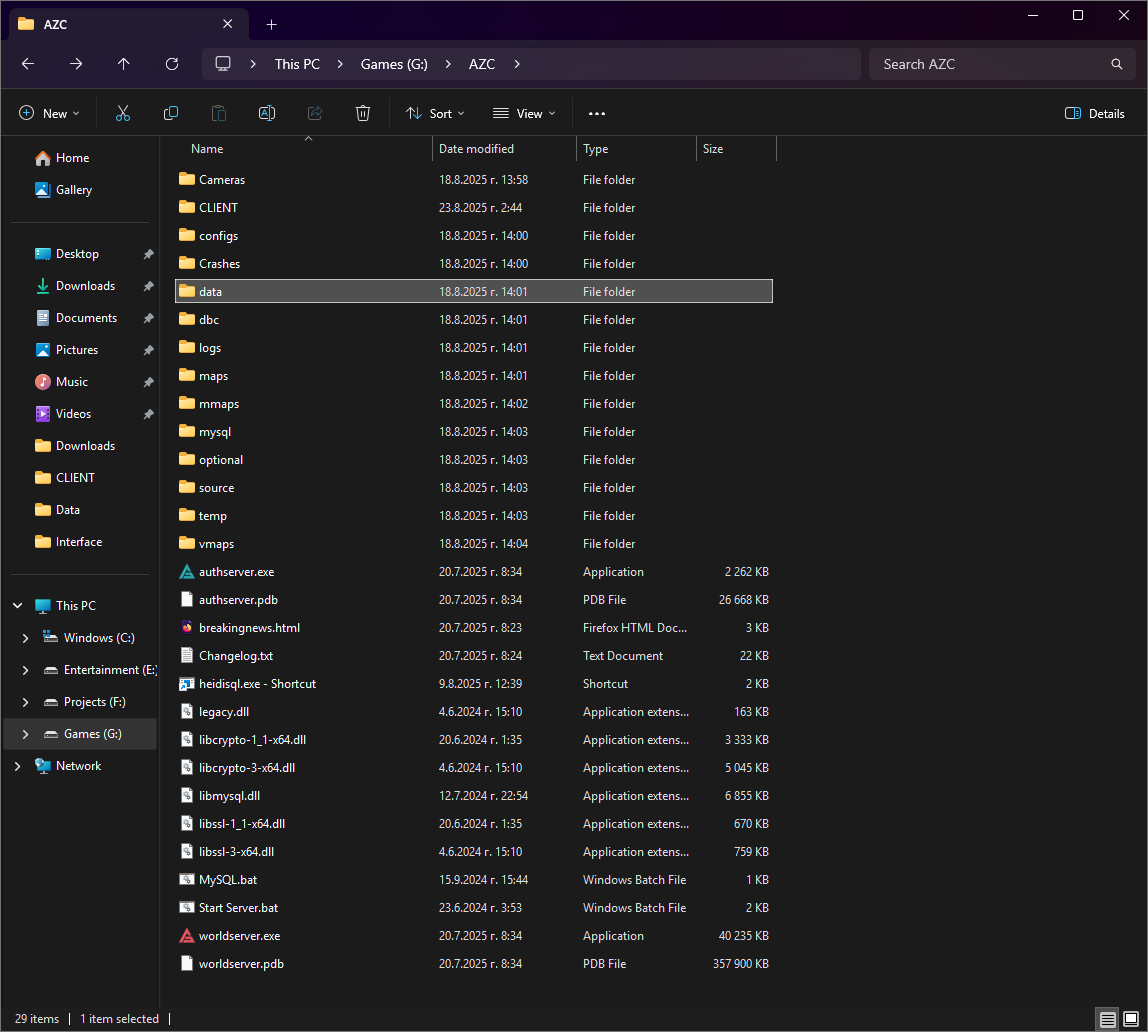
Task: Select the Start Server.bat file icon
Action: coord(187,908)
